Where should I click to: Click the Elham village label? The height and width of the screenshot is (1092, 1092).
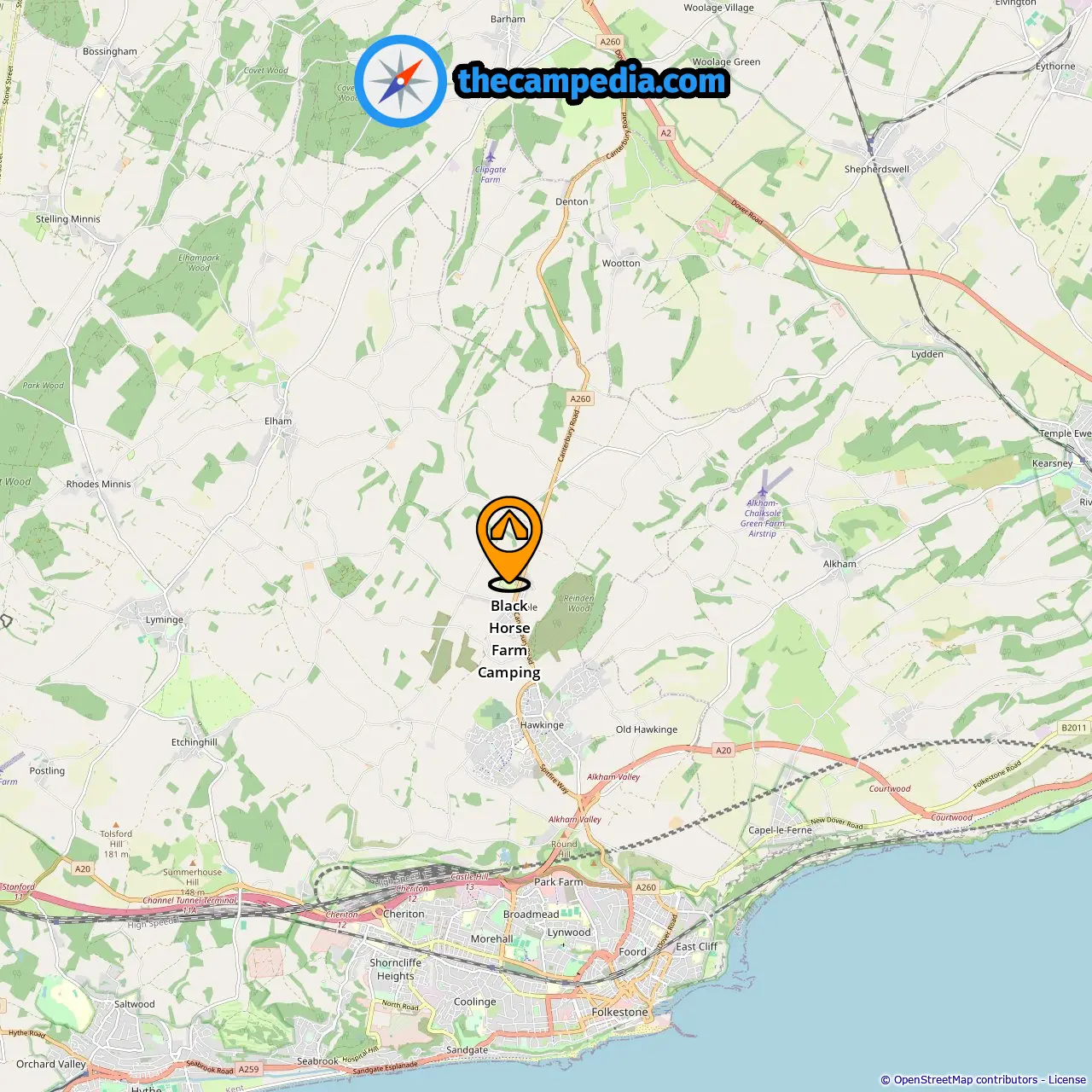click(278, 421)
